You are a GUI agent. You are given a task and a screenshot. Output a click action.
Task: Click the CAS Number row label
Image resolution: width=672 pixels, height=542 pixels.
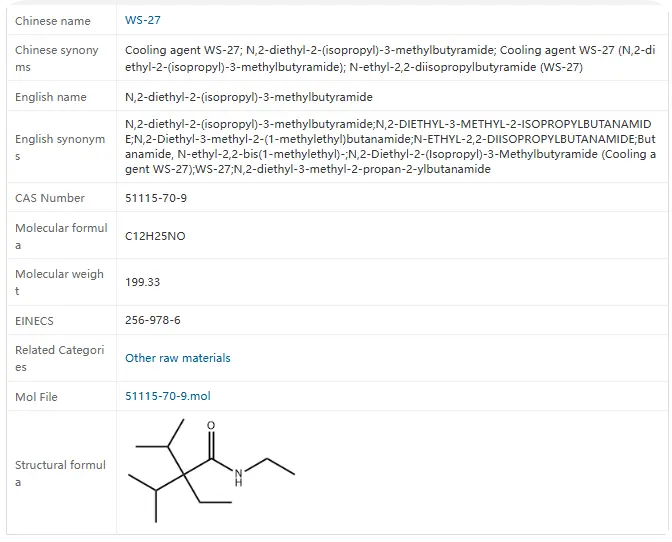[50, 198]
